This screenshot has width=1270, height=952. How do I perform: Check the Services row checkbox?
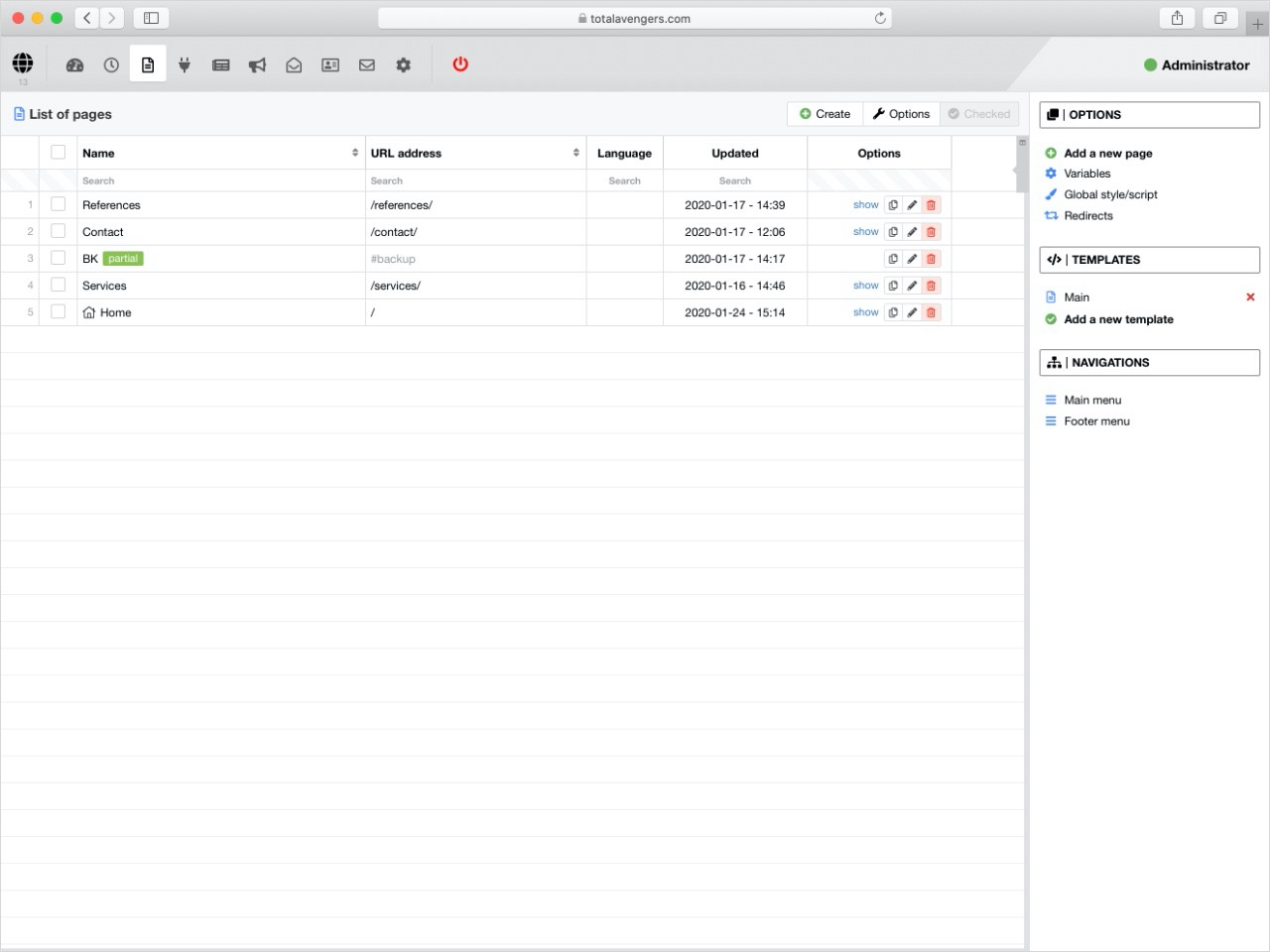(x=59, y=285)
